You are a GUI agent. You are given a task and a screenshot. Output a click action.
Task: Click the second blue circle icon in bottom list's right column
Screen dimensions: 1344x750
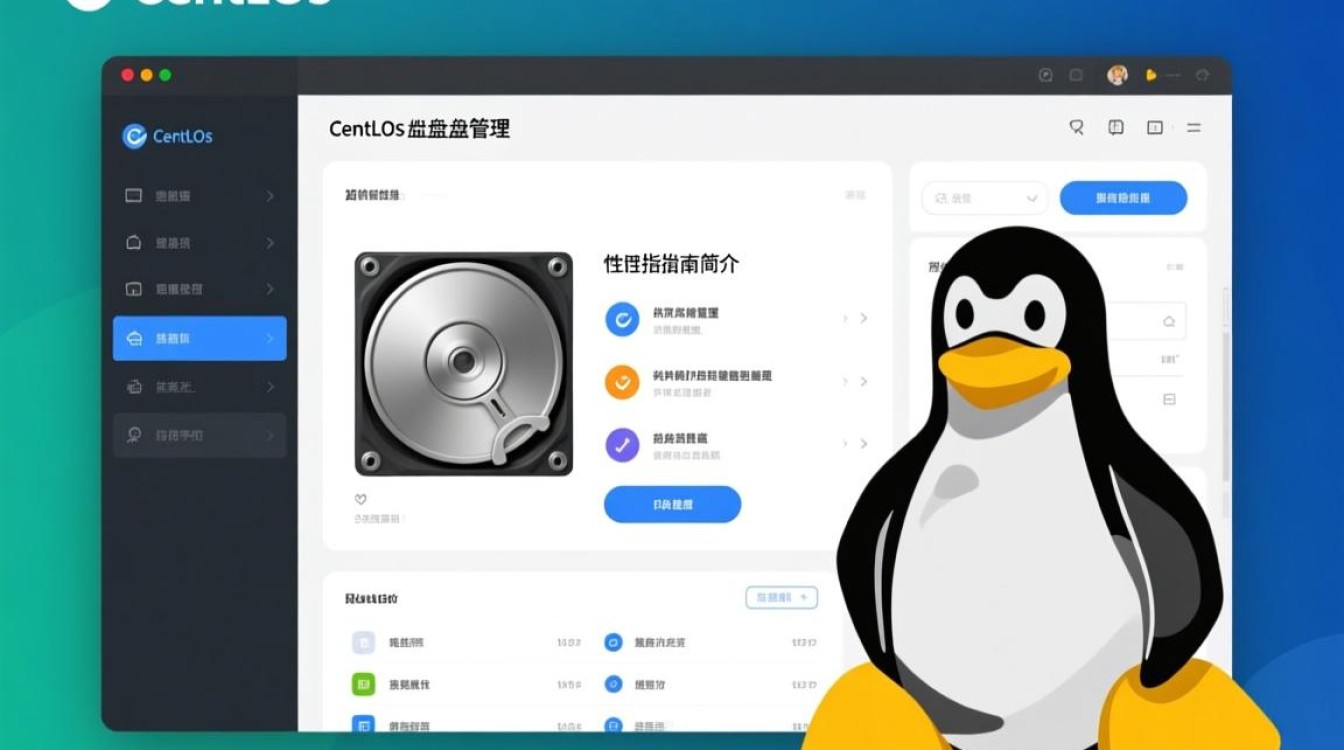pos(614,684)
